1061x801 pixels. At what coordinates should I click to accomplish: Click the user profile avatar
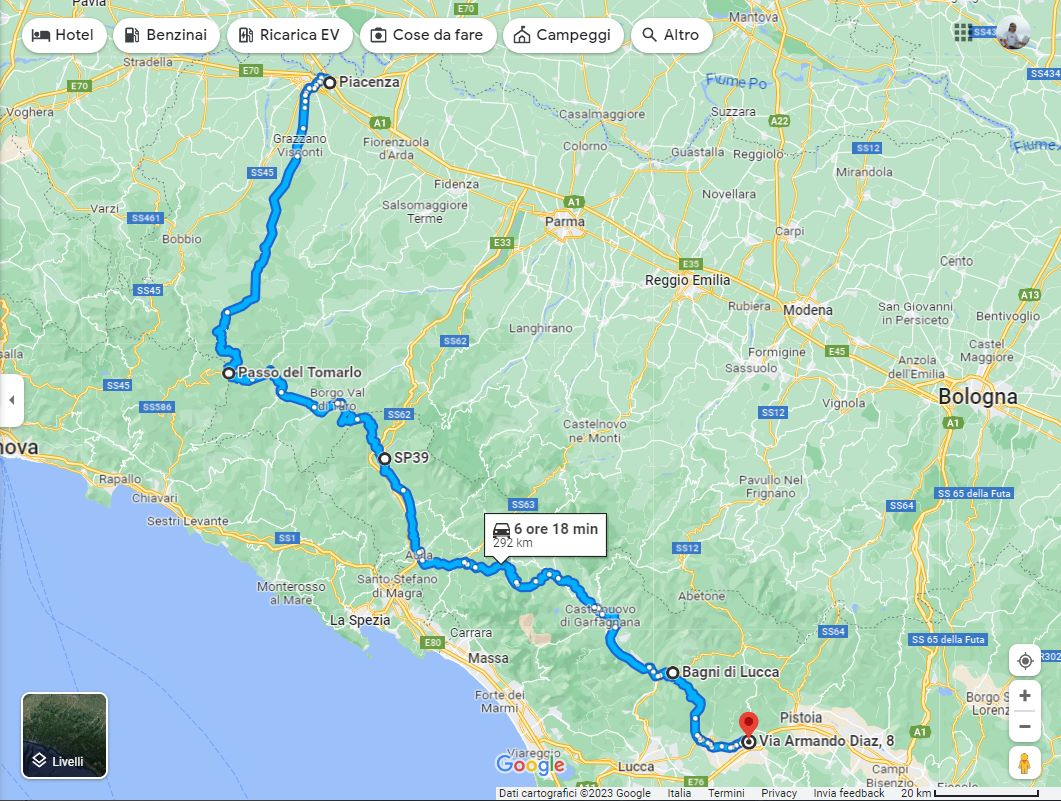pos(1013,32)
